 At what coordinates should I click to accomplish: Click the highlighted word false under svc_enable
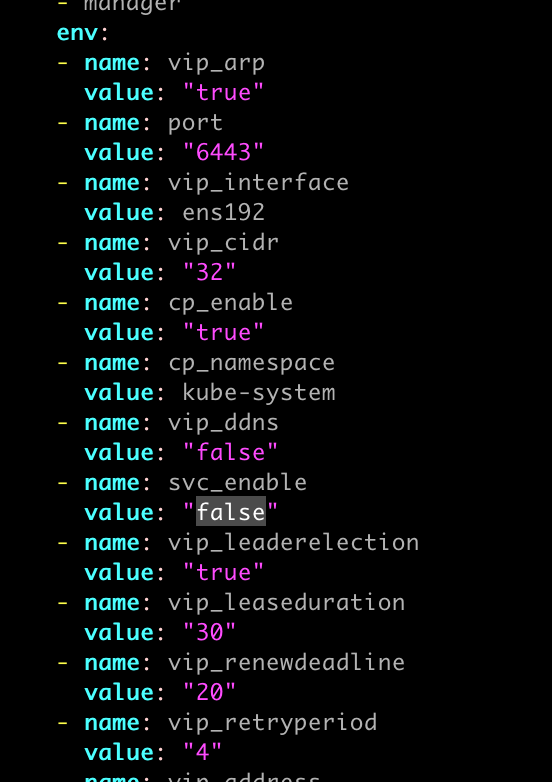[x=230, y=512]
